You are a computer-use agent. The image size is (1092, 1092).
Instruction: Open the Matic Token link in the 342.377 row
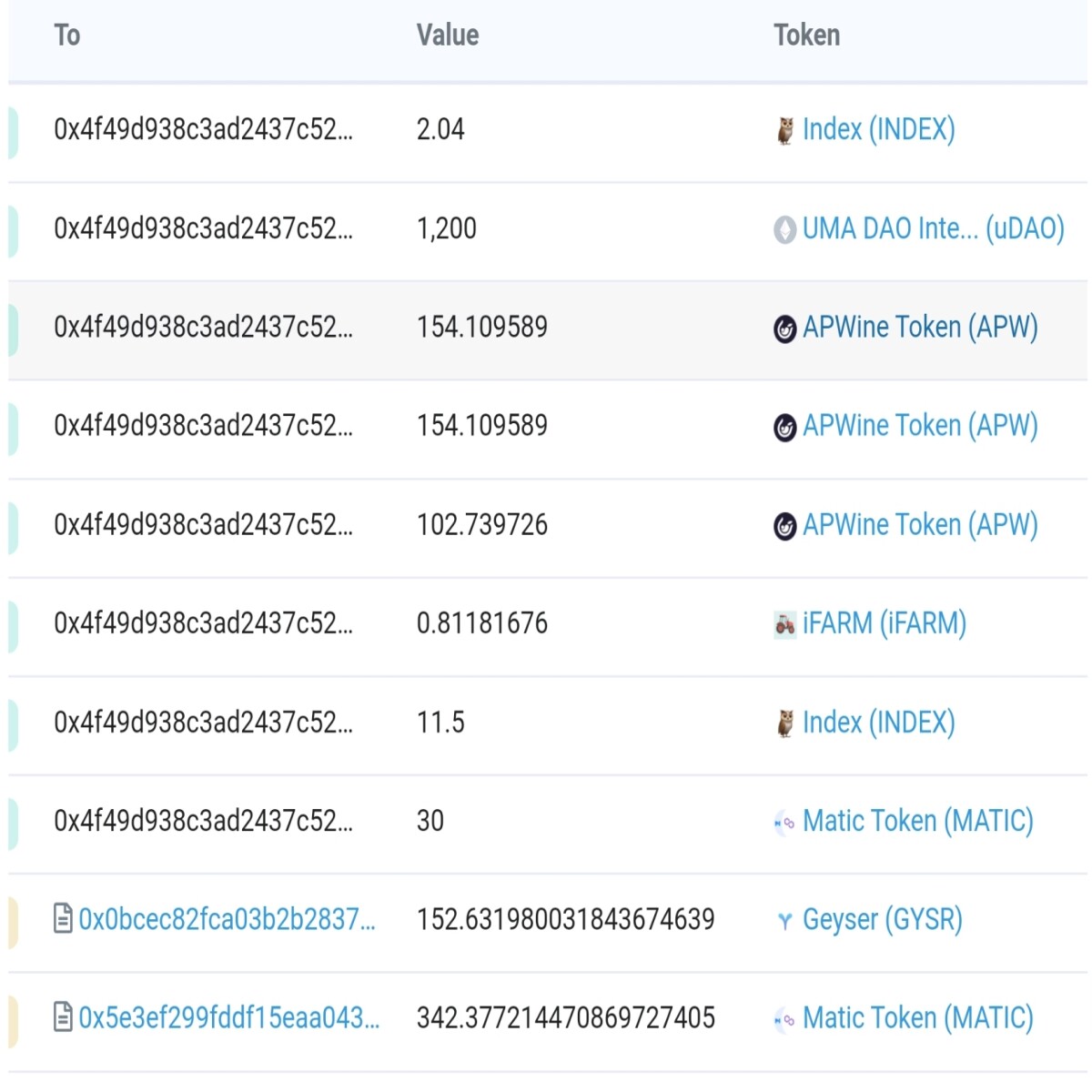click(917, 1018)
